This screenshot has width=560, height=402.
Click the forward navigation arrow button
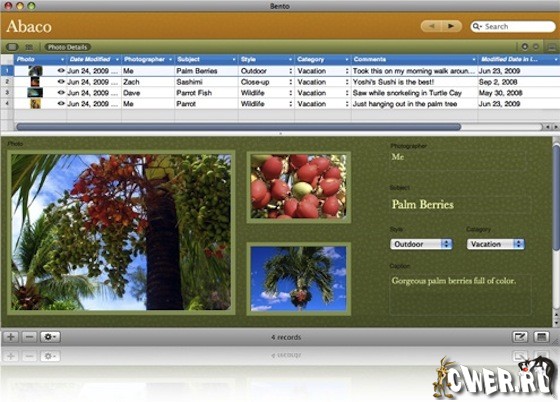[451, 26]
